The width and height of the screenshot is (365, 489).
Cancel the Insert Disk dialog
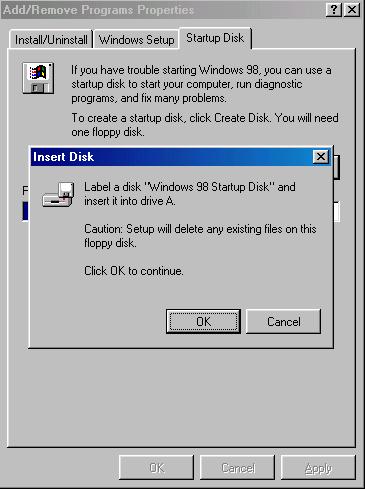pyautogui.click(x=284, y=322)
